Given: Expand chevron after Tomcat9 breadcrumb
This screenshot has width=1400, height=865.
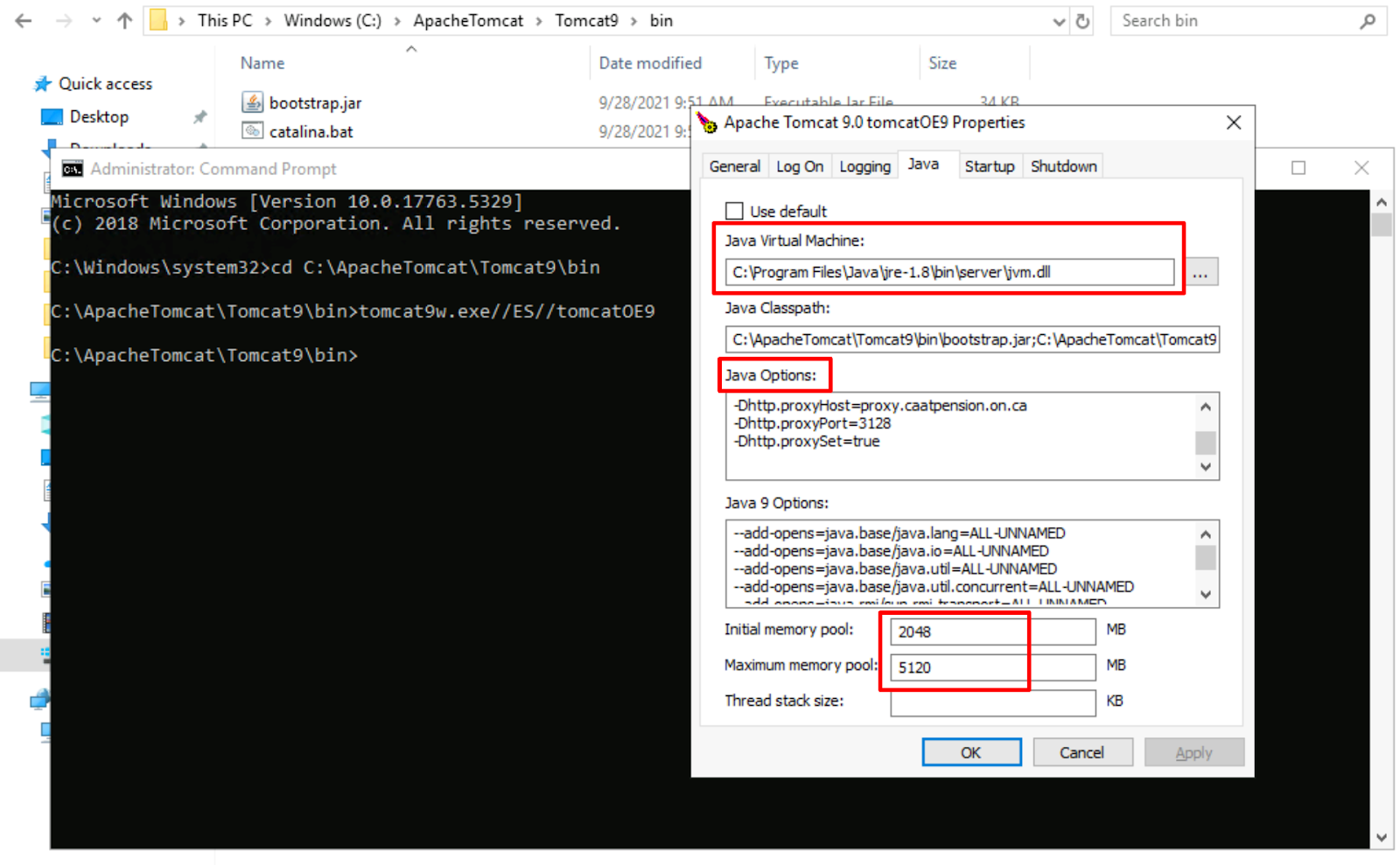Looking at the screenshot, I should [x=634, y=21].
